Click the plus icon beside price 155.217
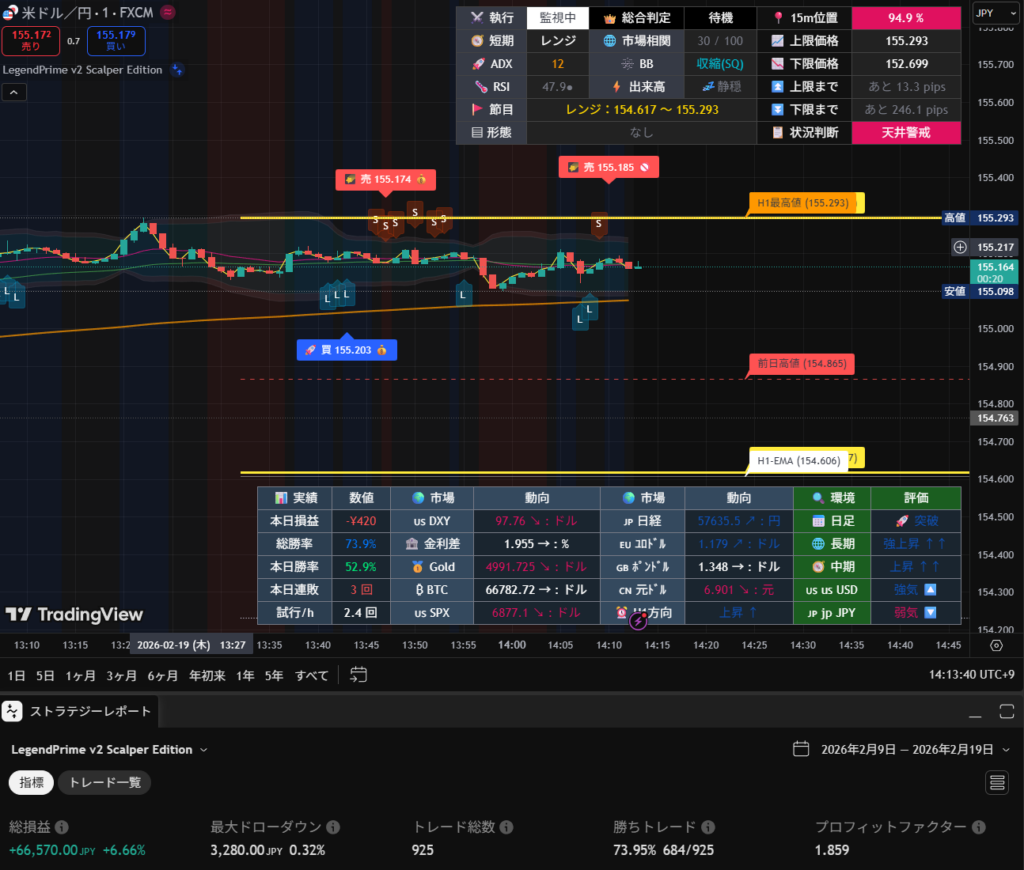The width and height of the screenshot is (1024, 870). coord(960,246)
